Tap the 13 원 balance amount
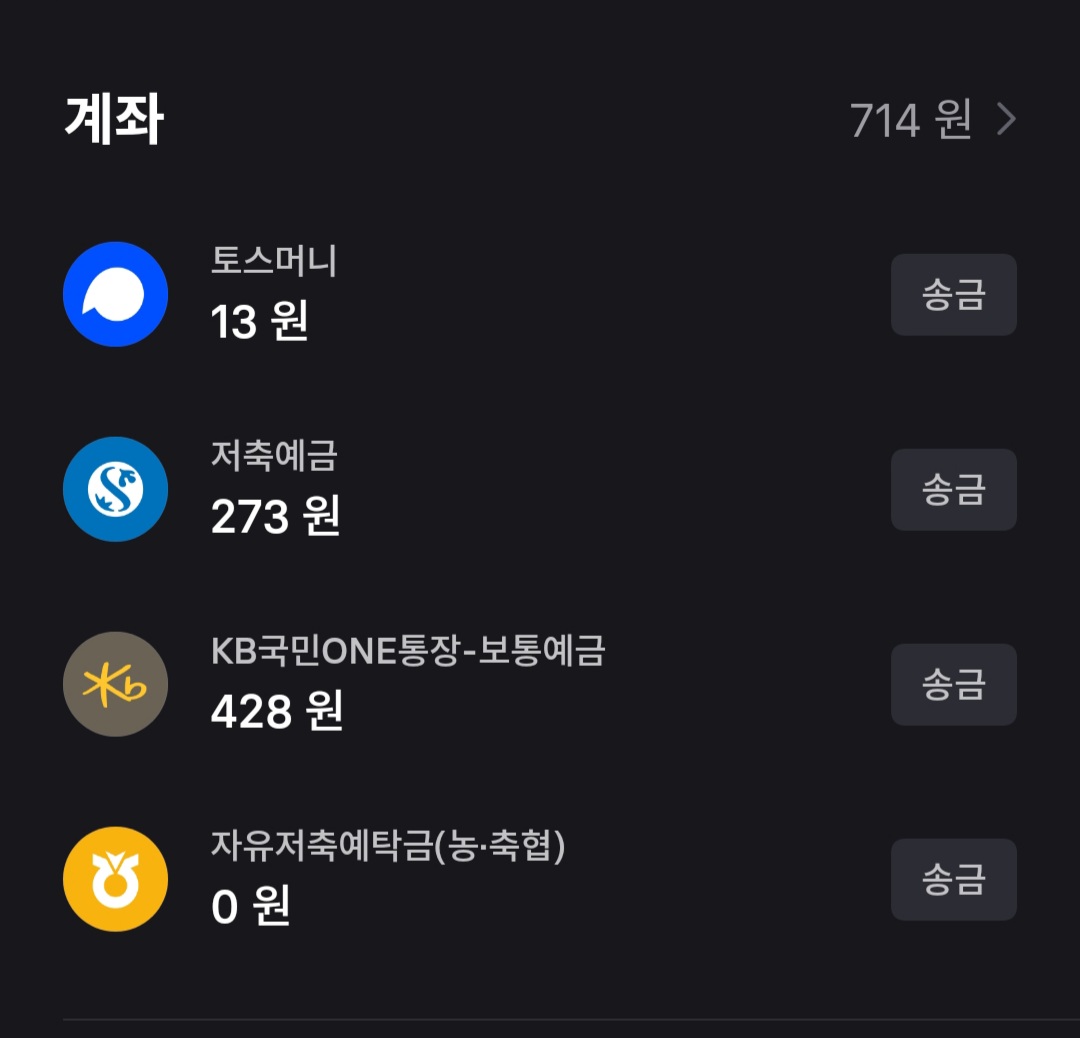 (x=259, y=322)
